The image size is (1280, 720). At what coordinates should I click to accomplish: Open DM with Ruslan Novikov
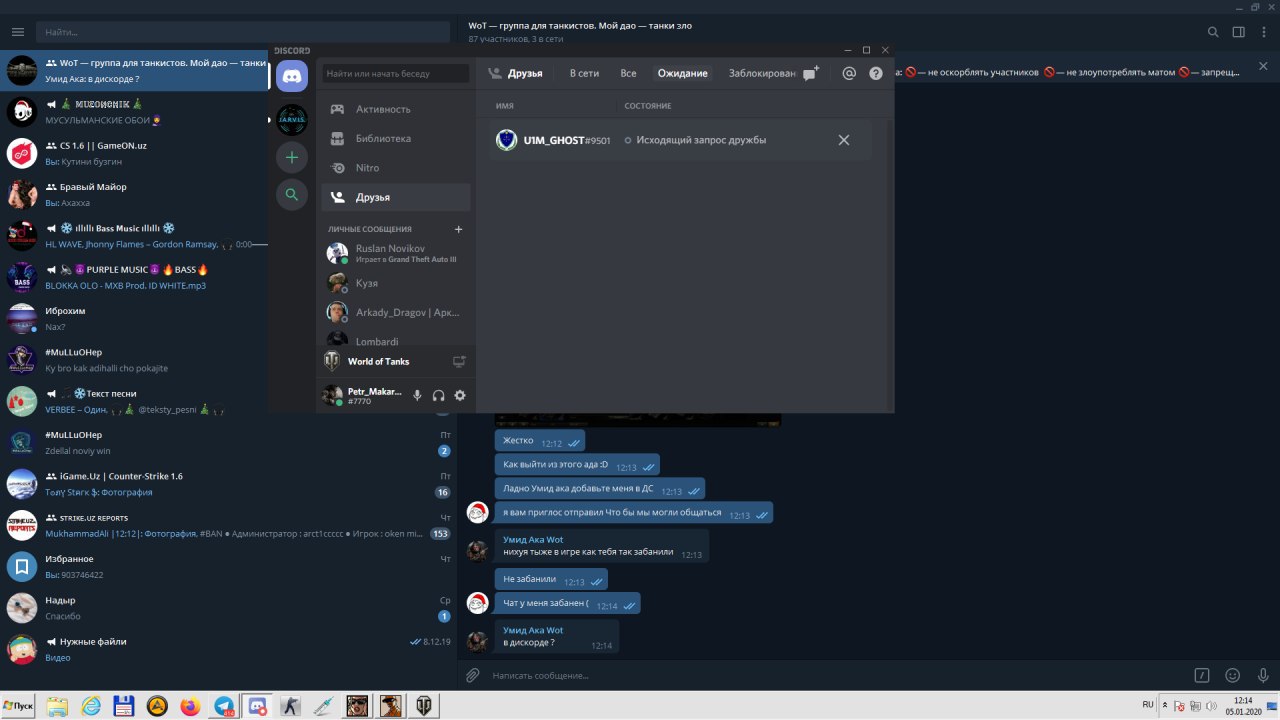[396, 253]
